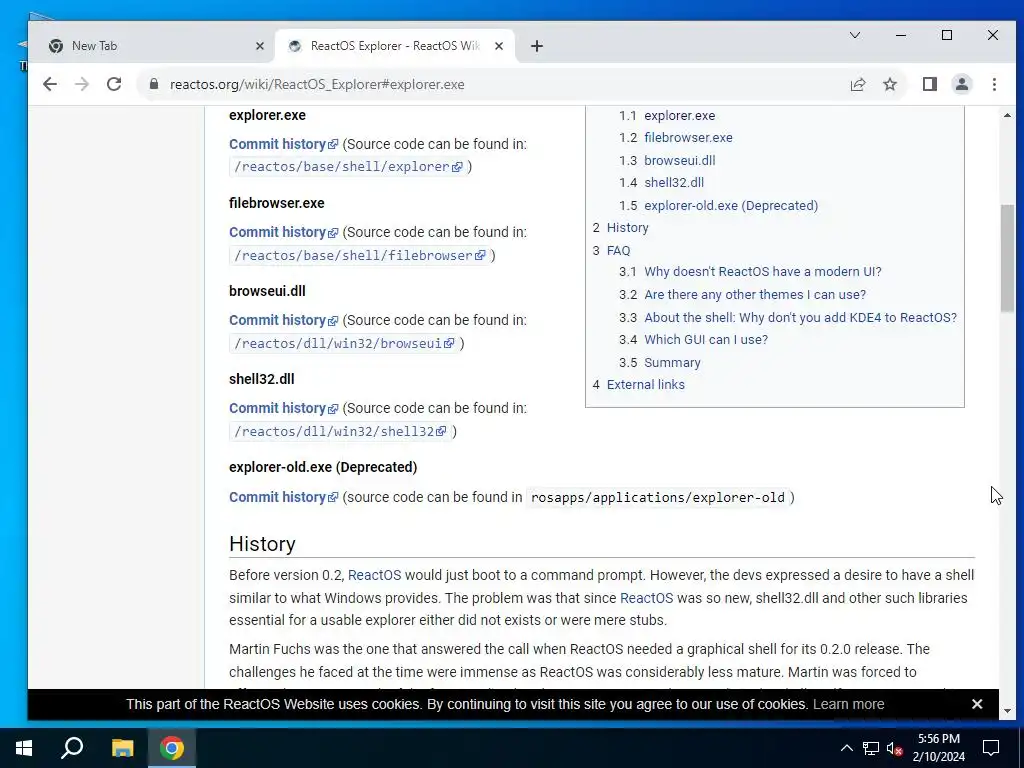Bookmark this page with star icon
The width and height of the screenshot is (1024, 768).
[889, 84]
